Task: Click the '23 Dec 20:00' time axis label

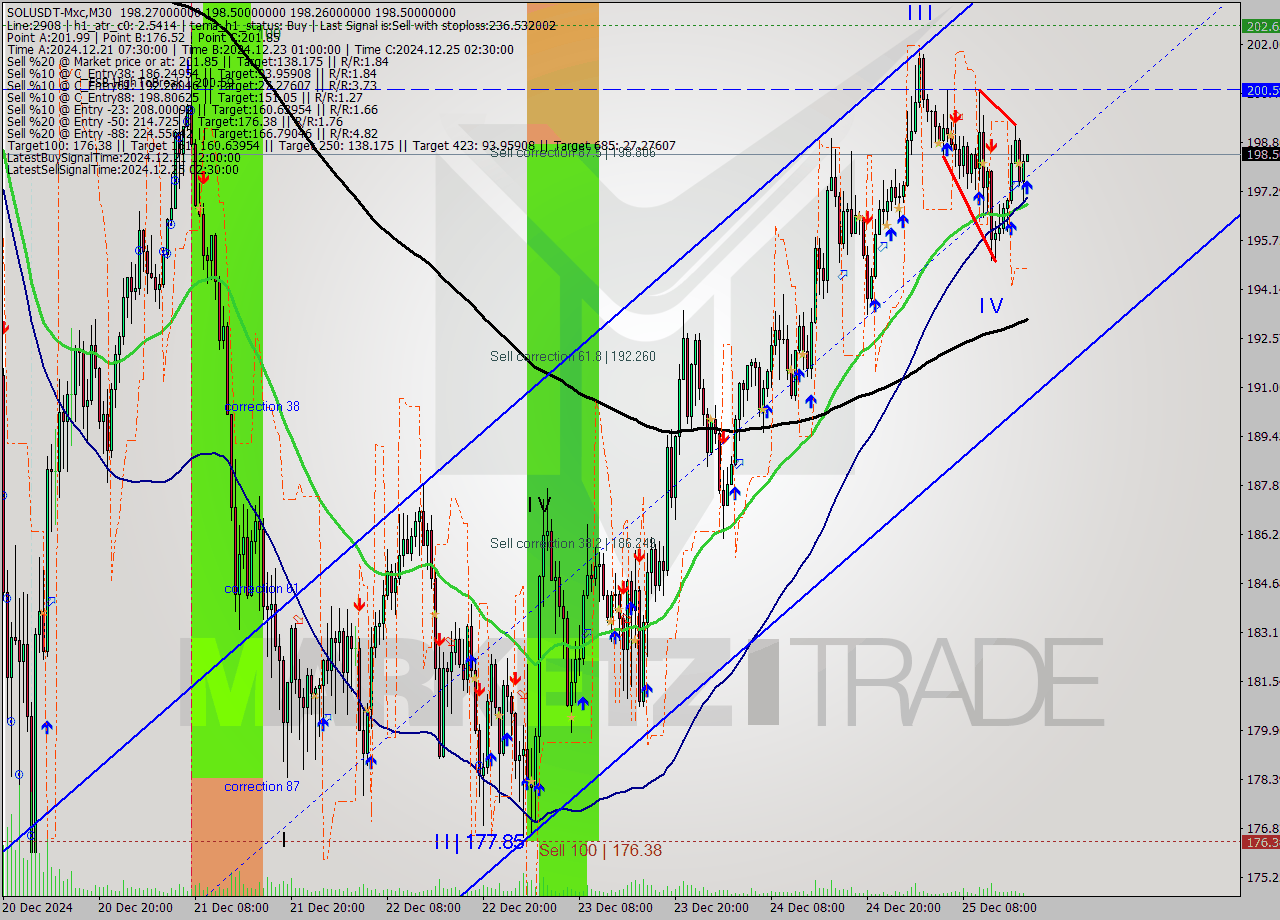Action: click(x=711, y=908)
